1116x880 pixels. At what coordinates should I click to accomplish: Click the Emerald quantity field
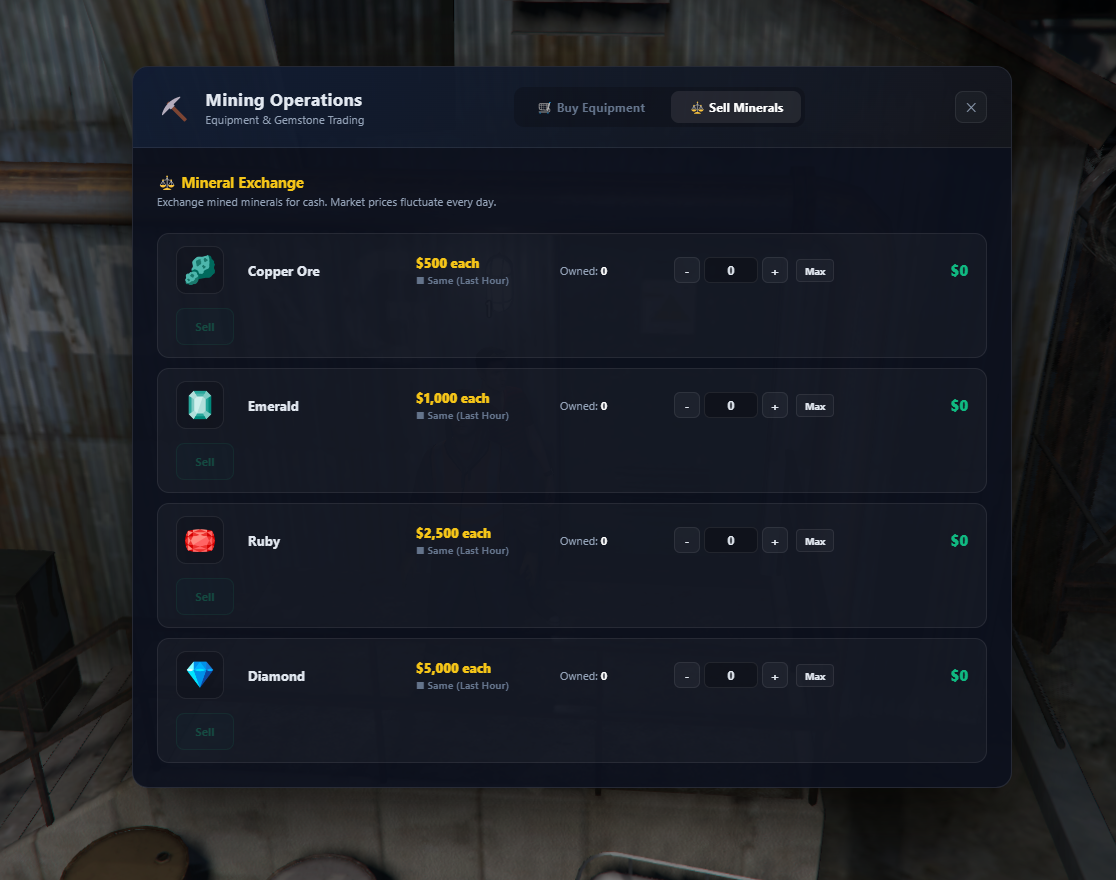pos(731,406)
